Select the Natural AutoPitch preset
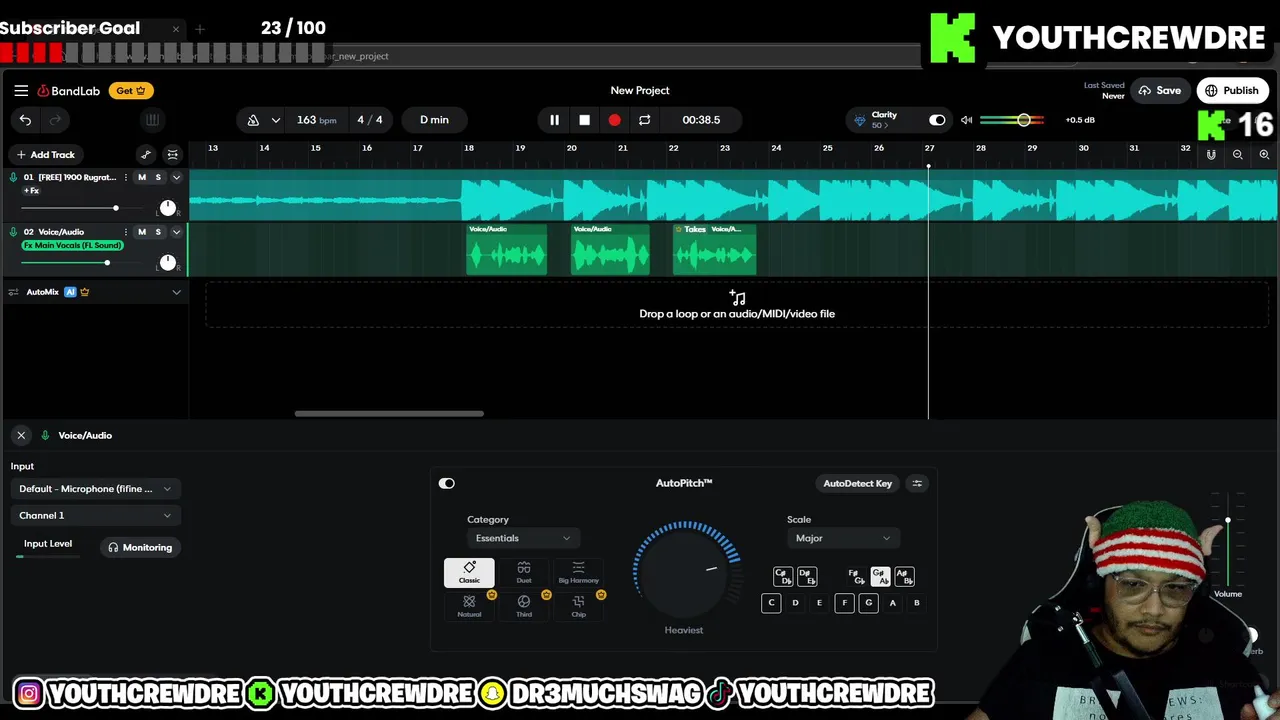Image resolution: width=1280 pixels, height=720 pixels. point(469,606)
